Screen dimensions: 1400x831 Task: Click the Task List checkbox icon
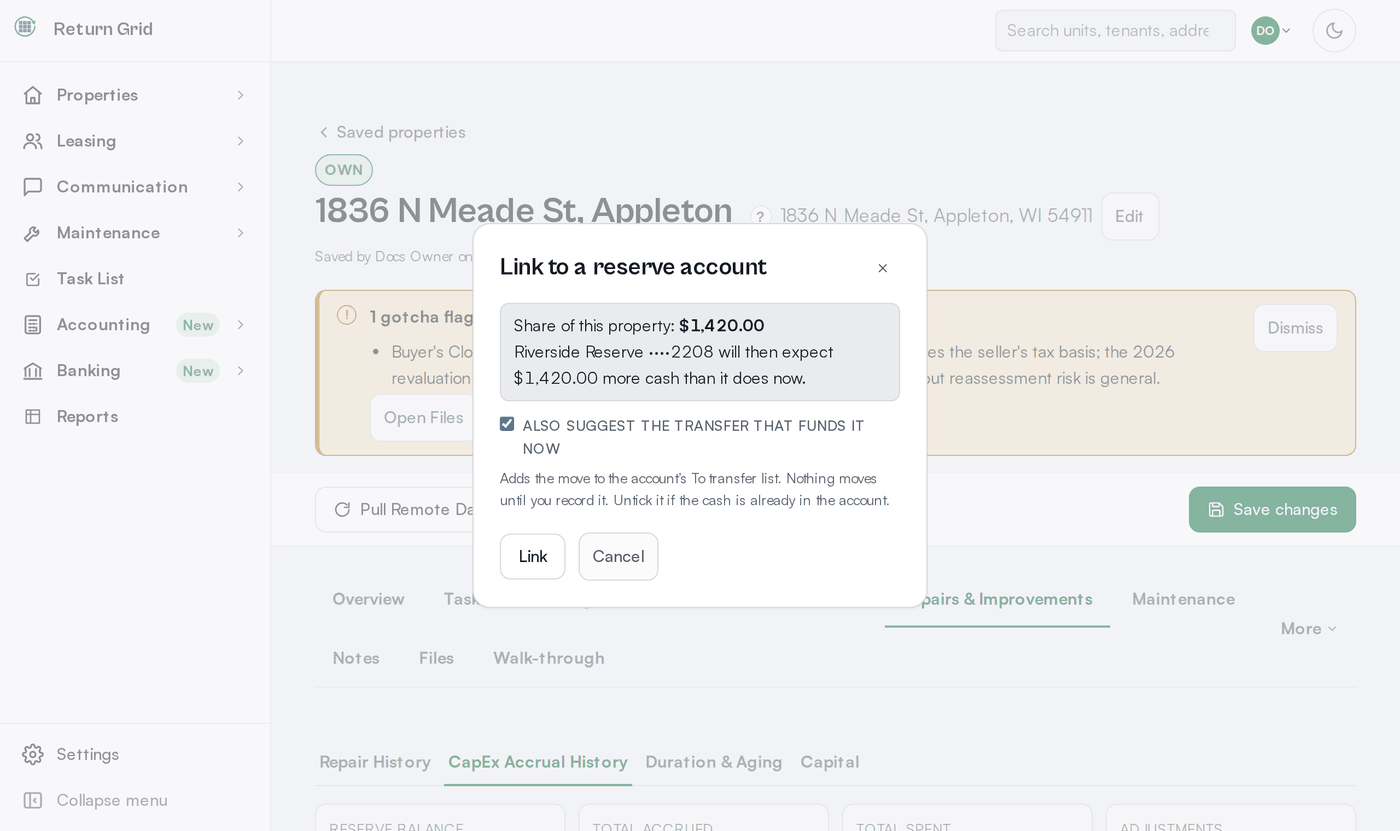point(33,279)
